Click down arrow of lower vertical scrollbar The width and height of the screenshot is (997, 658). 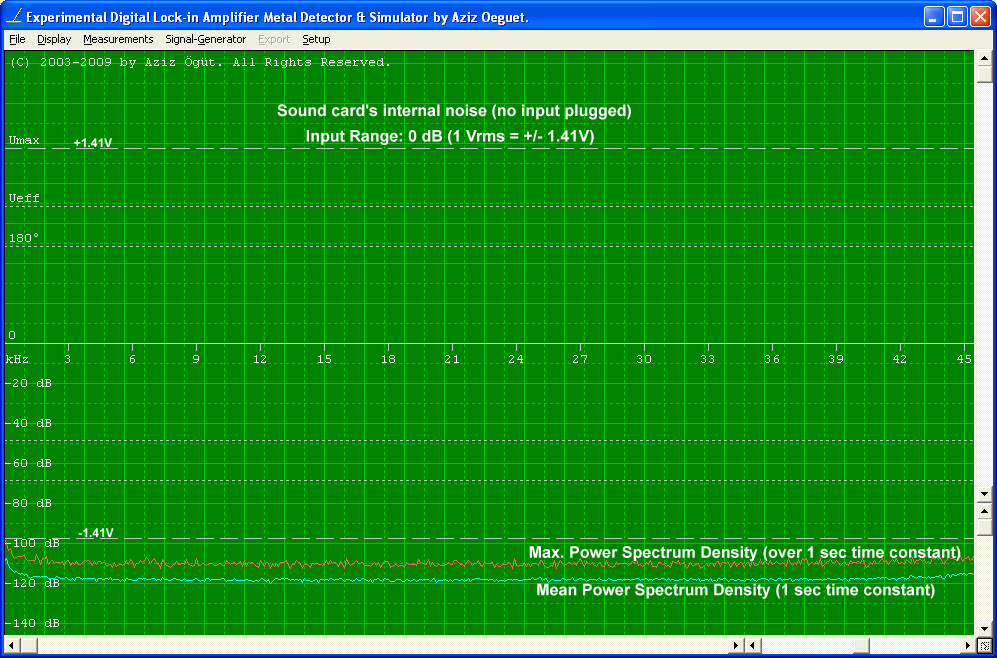(x=984, y=629)
